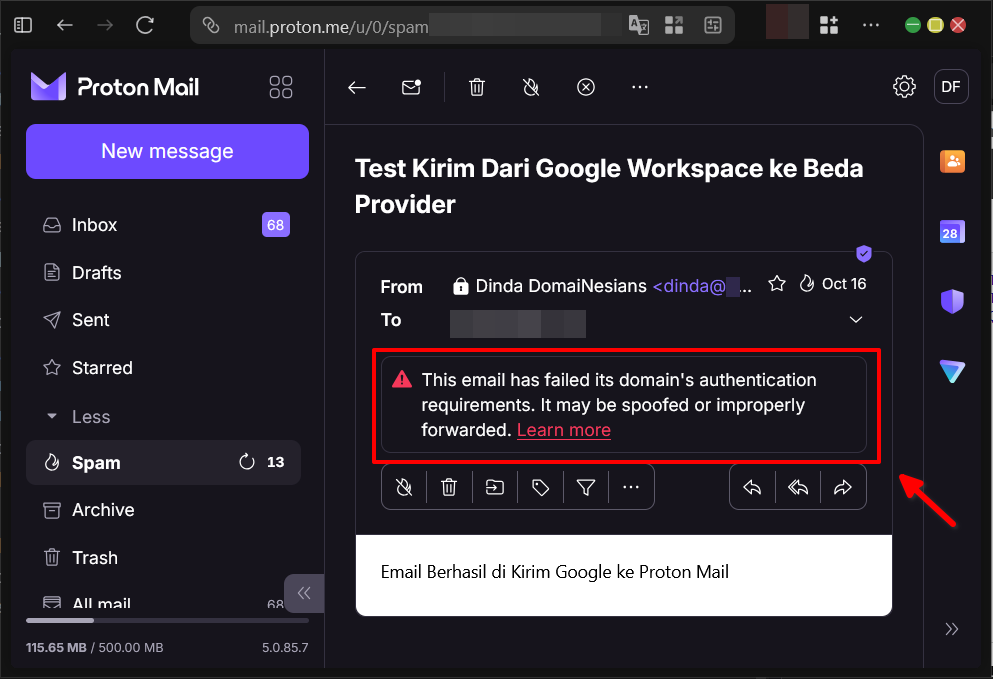Expand the left sidebar with the double chevron
The height and width of the screenshot is (679, 993).
(303, 593)
